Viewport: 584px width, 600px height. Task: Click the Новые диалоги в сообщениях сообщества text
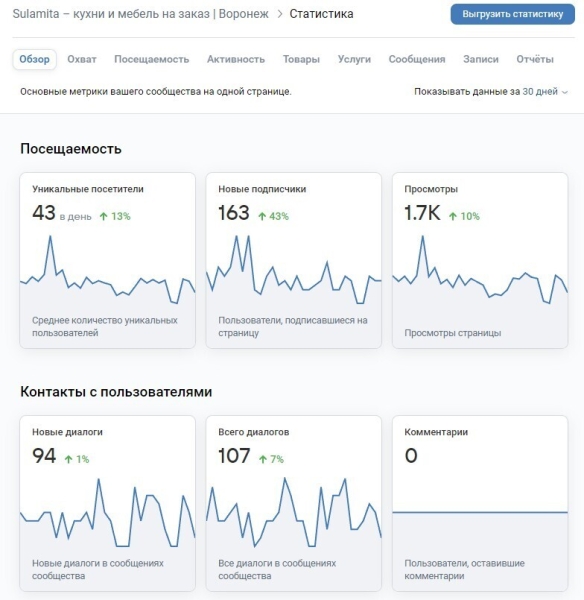pos(98,569)
